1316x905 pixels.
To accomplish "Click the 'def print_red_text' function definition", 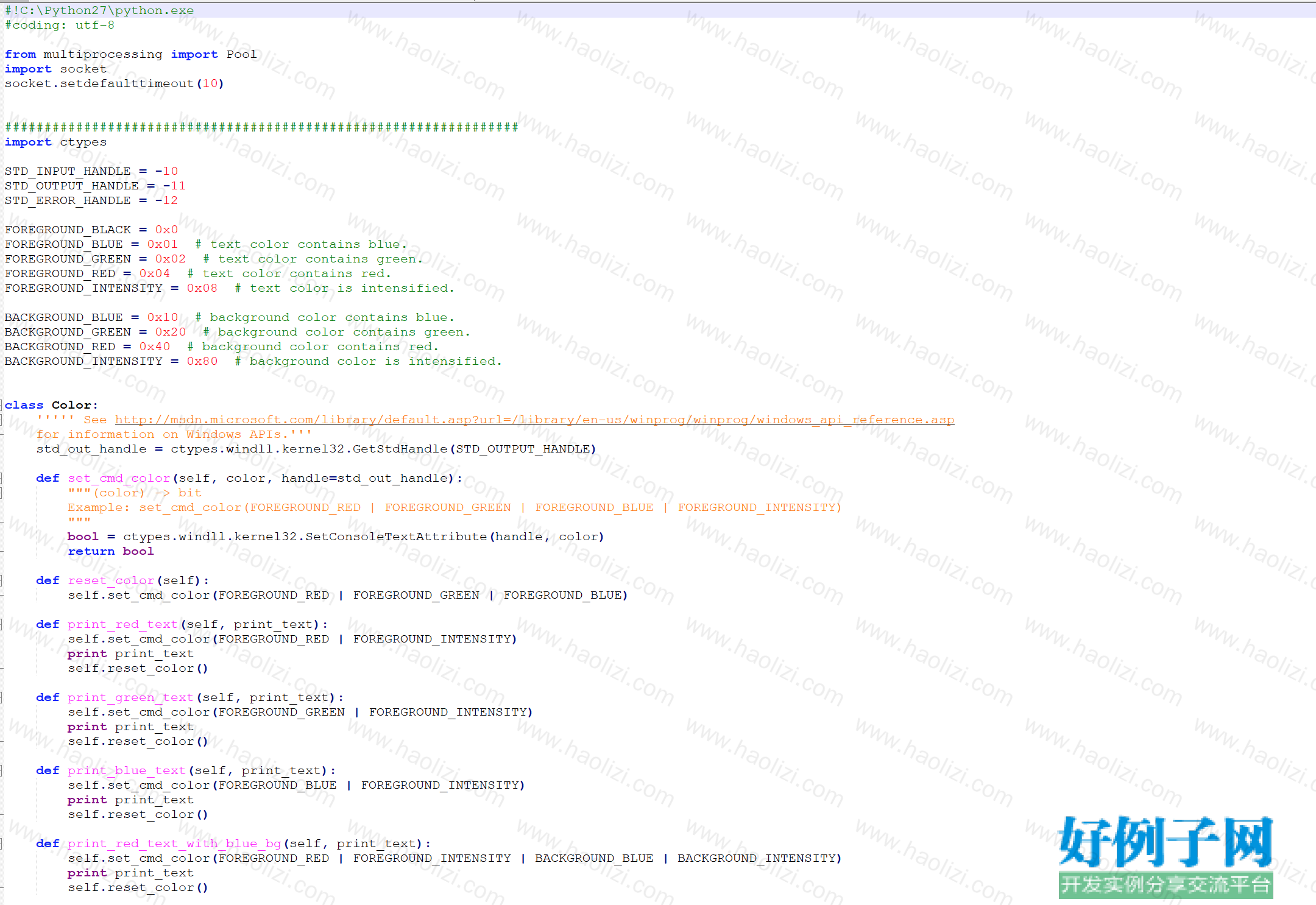I will pyautogui.click(x=182, y=624).
